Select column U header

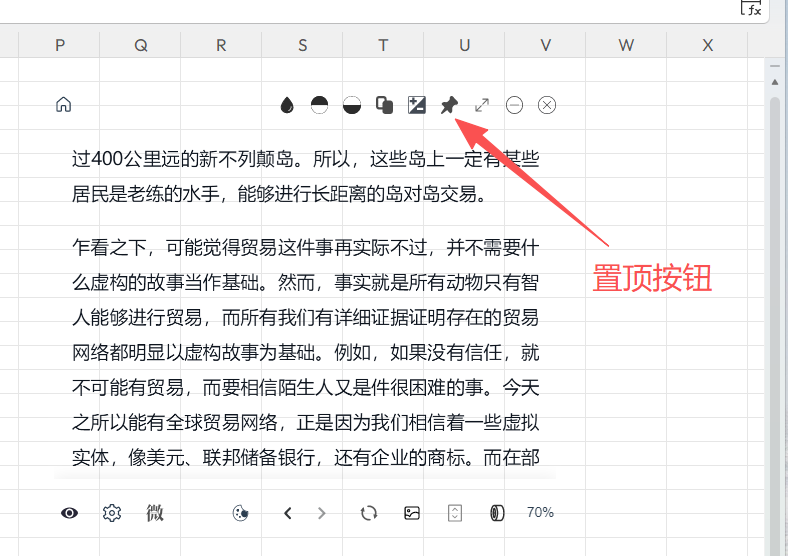click(464, 45)
